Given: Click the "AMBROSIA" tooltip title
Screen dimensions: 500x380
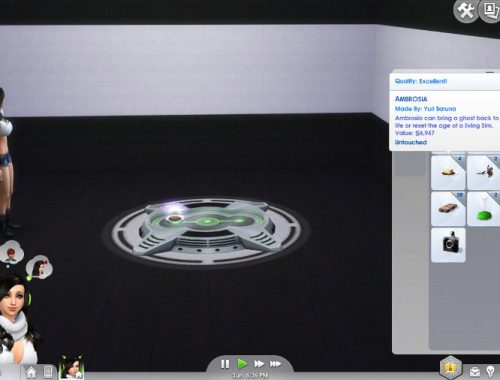Looking at the screenshot, I should click(x=411, y=99).
